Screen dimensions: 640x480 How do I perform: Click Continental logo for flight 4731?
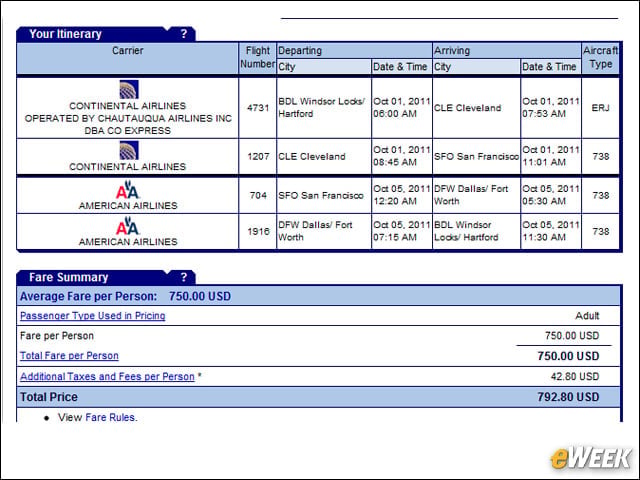(x=129, y=89)
